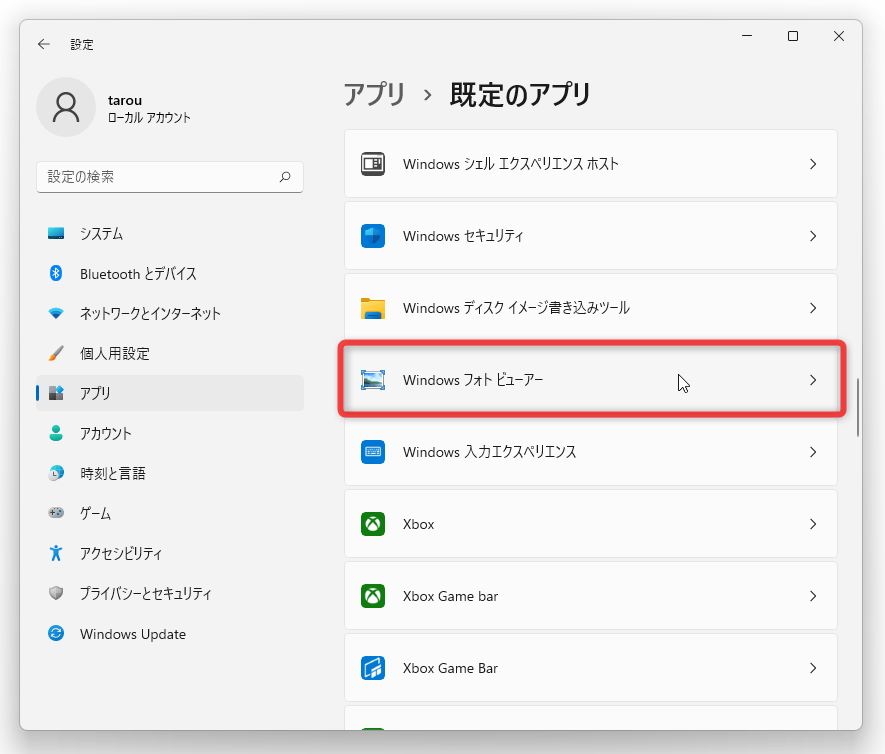Open chevron on blue Xbox Game Bar row

(x=813, y=668)
